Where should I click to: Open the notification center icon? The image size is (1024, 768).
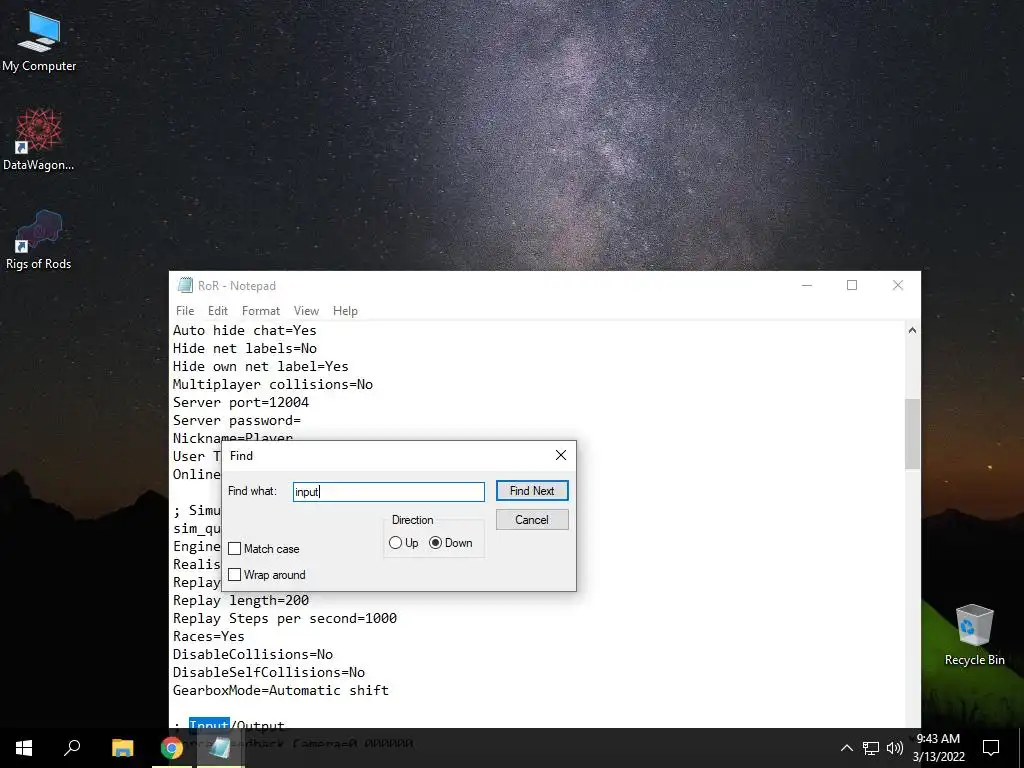(x=991, y=748)
